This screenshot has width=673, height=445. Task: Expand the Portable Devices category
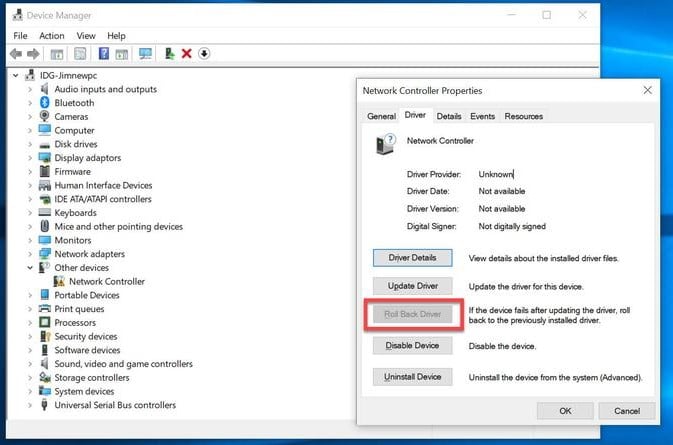30,295
